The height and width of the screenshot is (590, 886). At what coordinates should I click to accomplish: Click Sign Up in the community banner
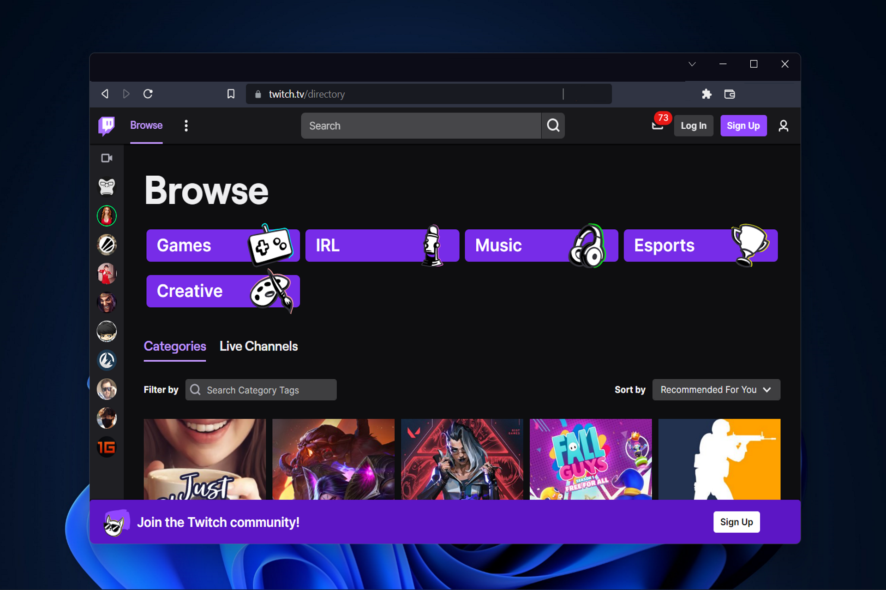point(736,522)
